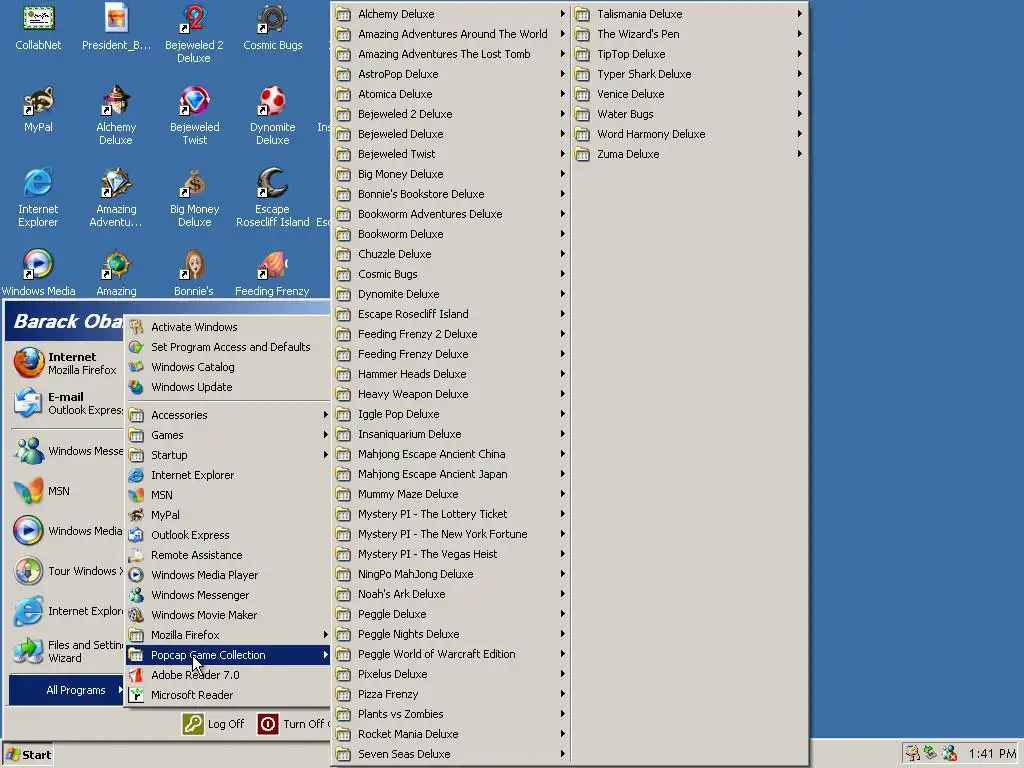The height and width of the screenshot is (768, 1024).
Task: Open The Wizard's Pen menu entry
Action: click(689, 34)
